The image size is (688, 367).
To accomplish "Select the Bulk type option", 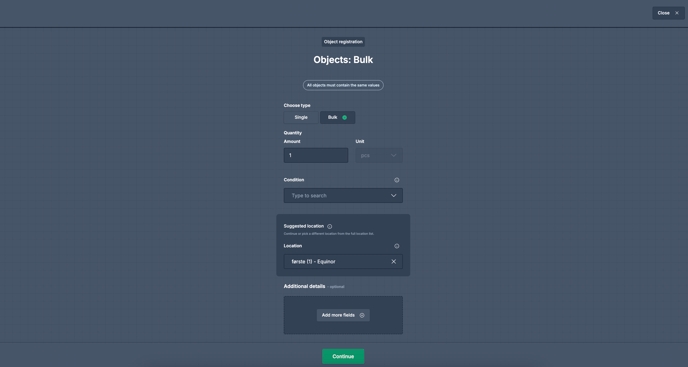I will tap(337, 118).
